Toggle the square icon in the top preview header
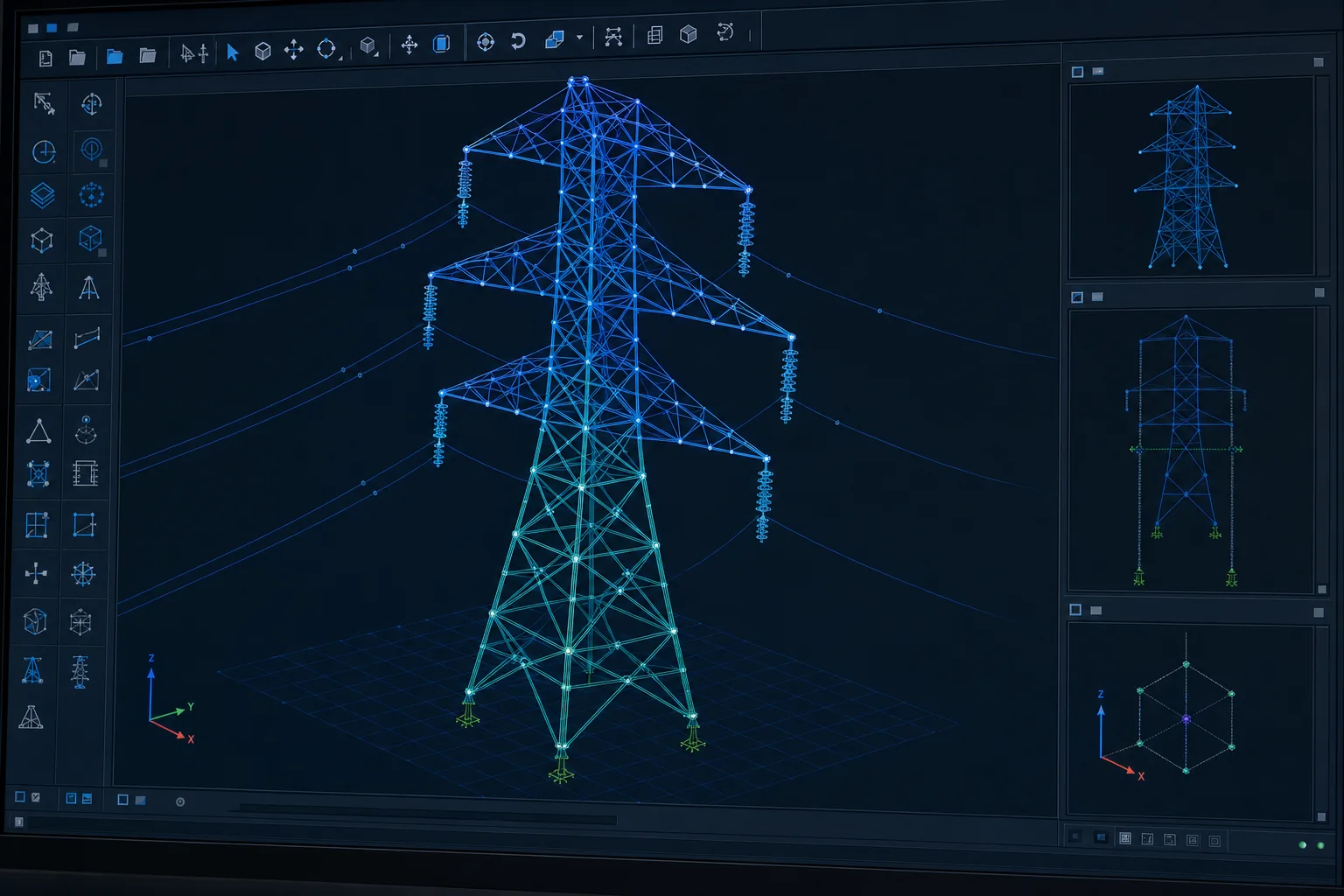Viewport: 1344px width, 896px height. click(1077, 72)
